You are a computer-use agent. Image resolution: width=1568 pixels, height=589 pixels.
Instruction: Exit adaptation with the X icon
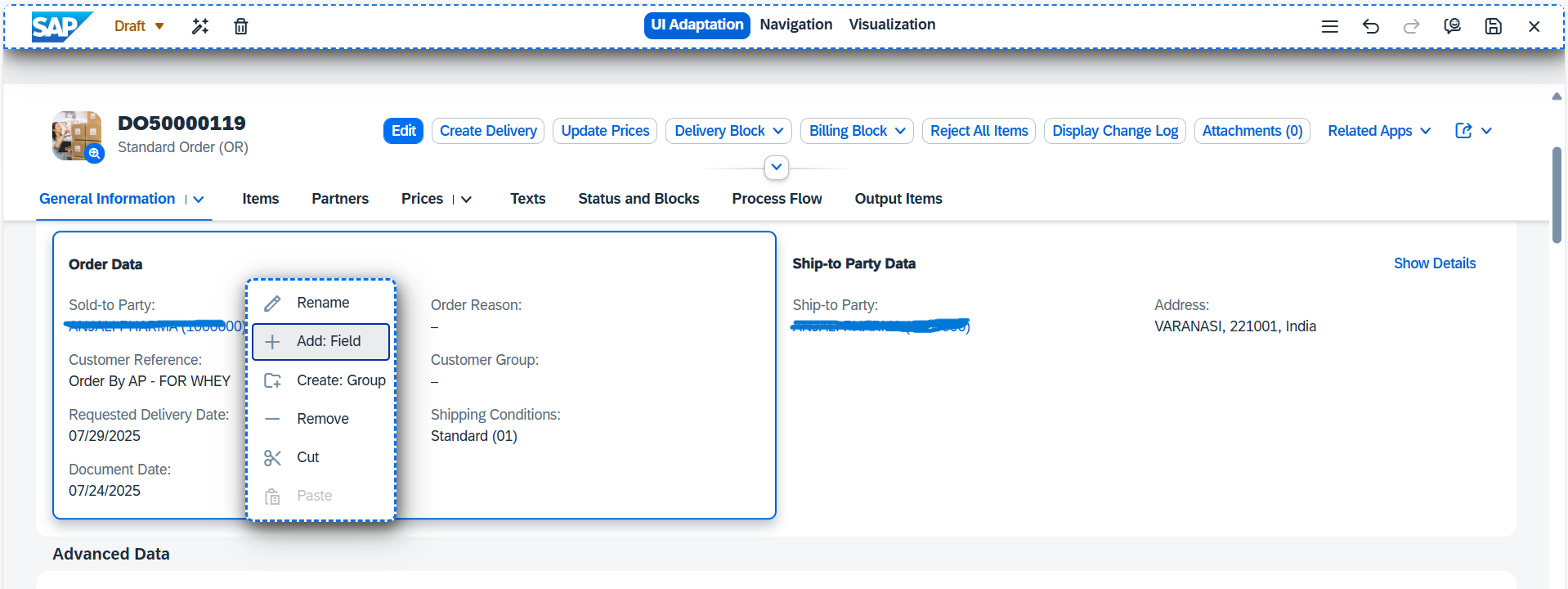1534,26
